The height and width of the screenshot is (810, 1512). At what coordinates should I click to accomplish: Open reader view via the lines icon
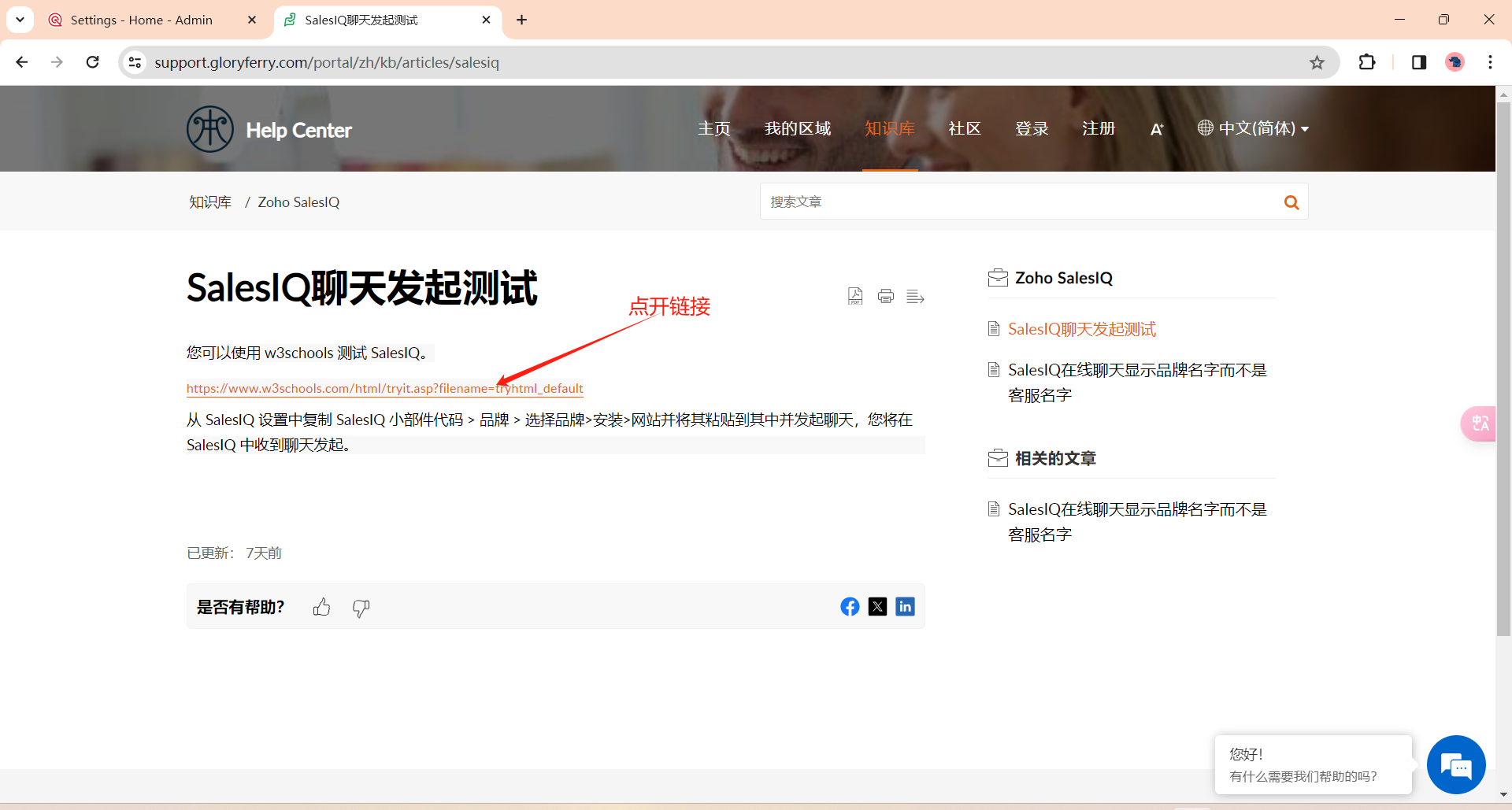pyautogui.click(x=915, y=297)
